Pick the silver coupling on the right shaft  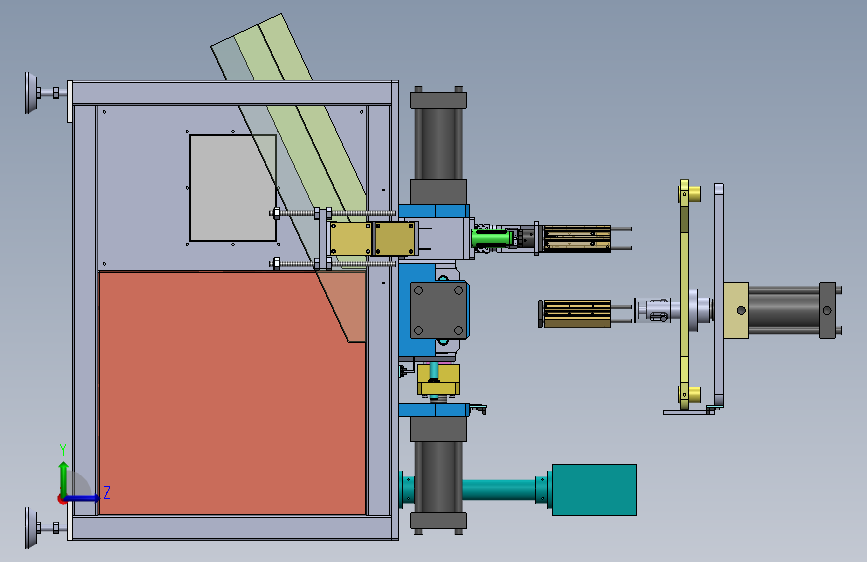point(654,310)
